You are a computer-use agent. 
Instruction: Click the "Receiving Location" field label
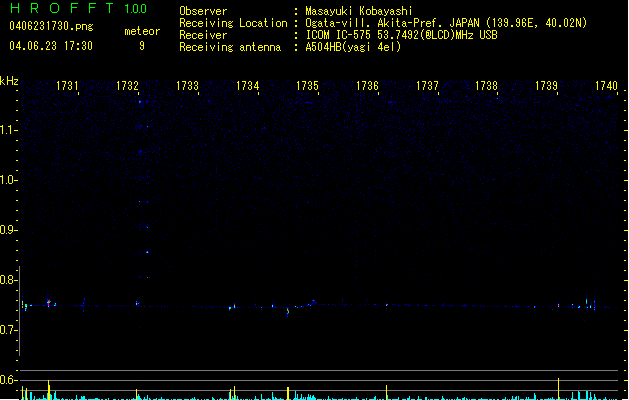(x=233, y=23)
